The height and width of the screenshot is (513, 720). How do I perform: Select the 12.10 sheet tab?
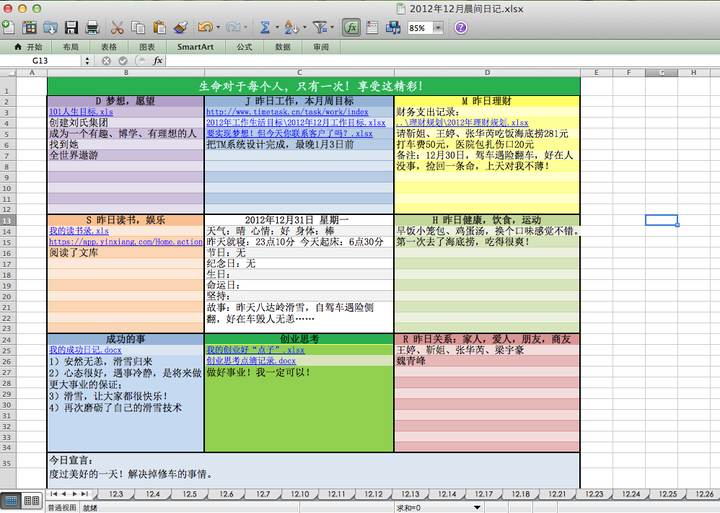pos(300,494)
